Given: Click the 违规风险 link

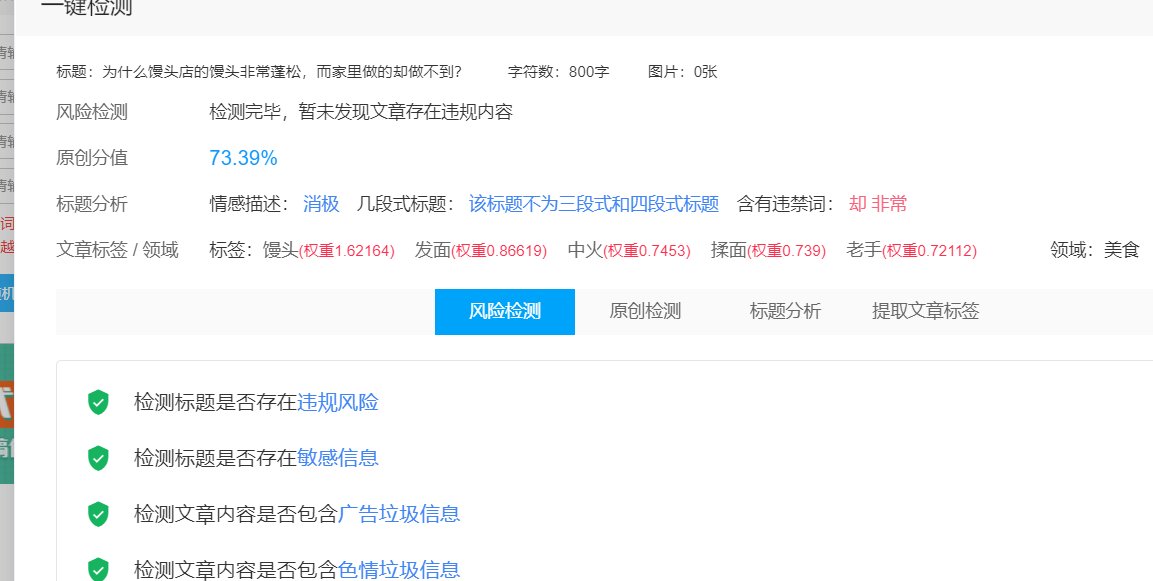Looking at the screenshot, I should [338, 402].
